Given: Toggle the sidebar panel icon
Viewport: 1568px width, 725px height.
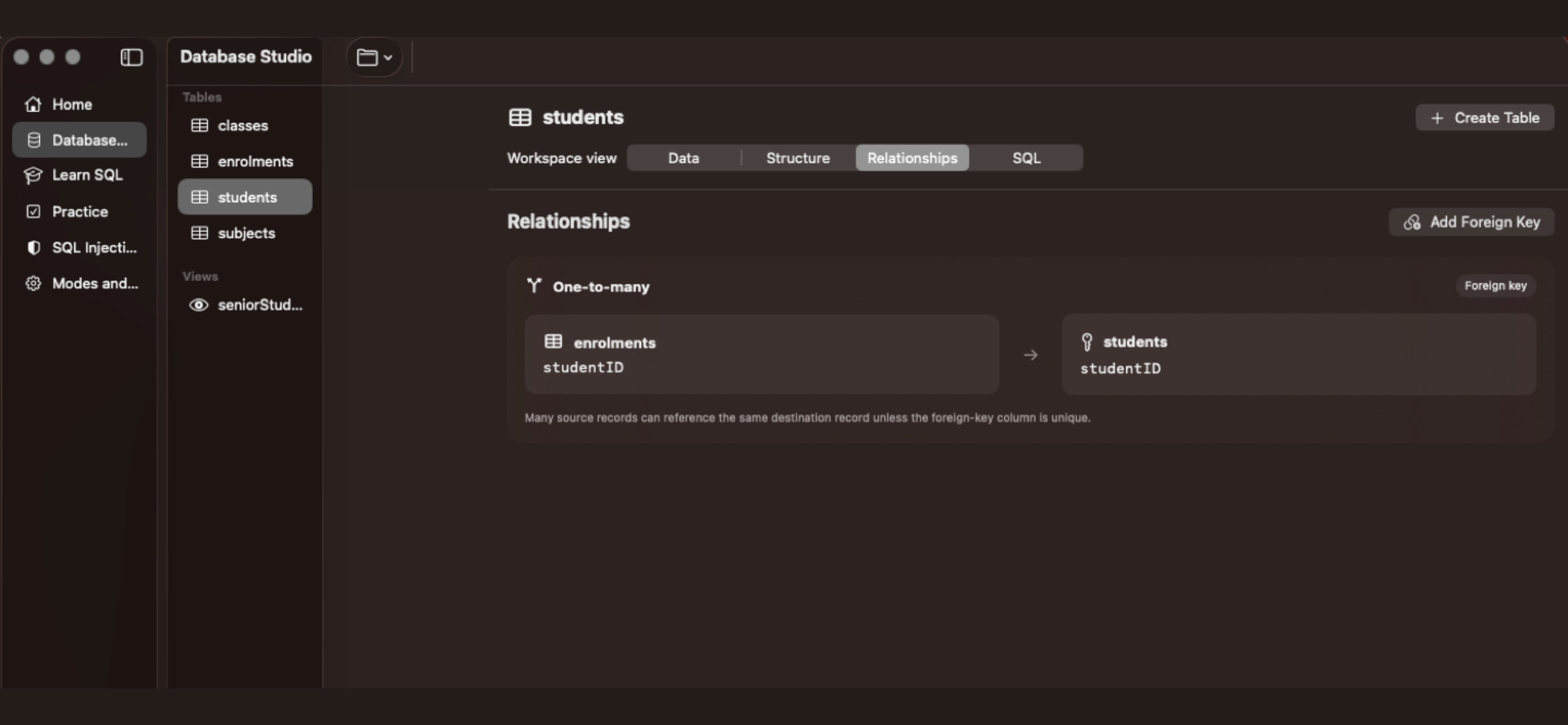Looking at the screenshot, I should [132, 57].
